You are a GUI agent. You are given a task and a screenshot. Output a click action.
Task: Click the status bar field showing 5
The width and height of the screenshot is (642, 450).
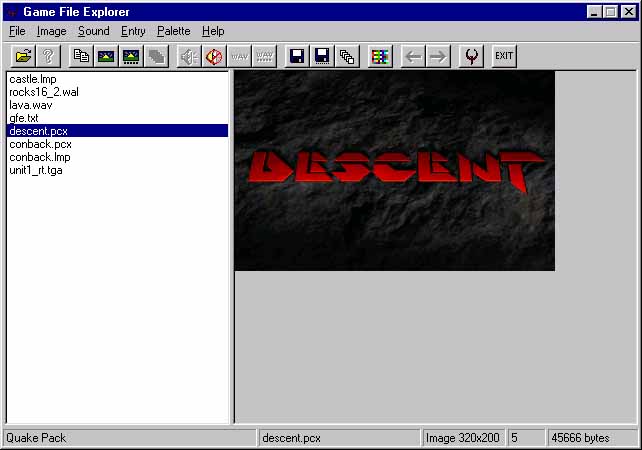click(526, 438)
